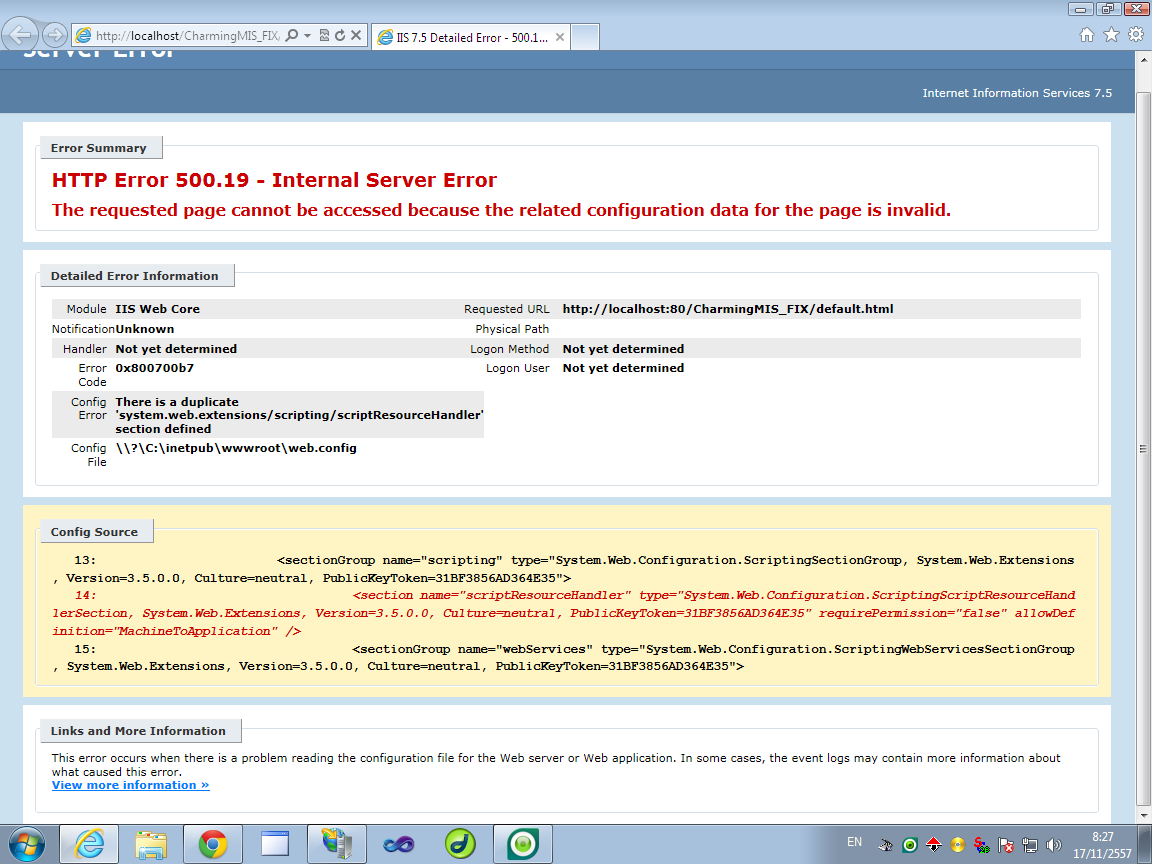Click the localhost URL address field
This screenshot has width=1152, height=864.
[x=180, y=36]
